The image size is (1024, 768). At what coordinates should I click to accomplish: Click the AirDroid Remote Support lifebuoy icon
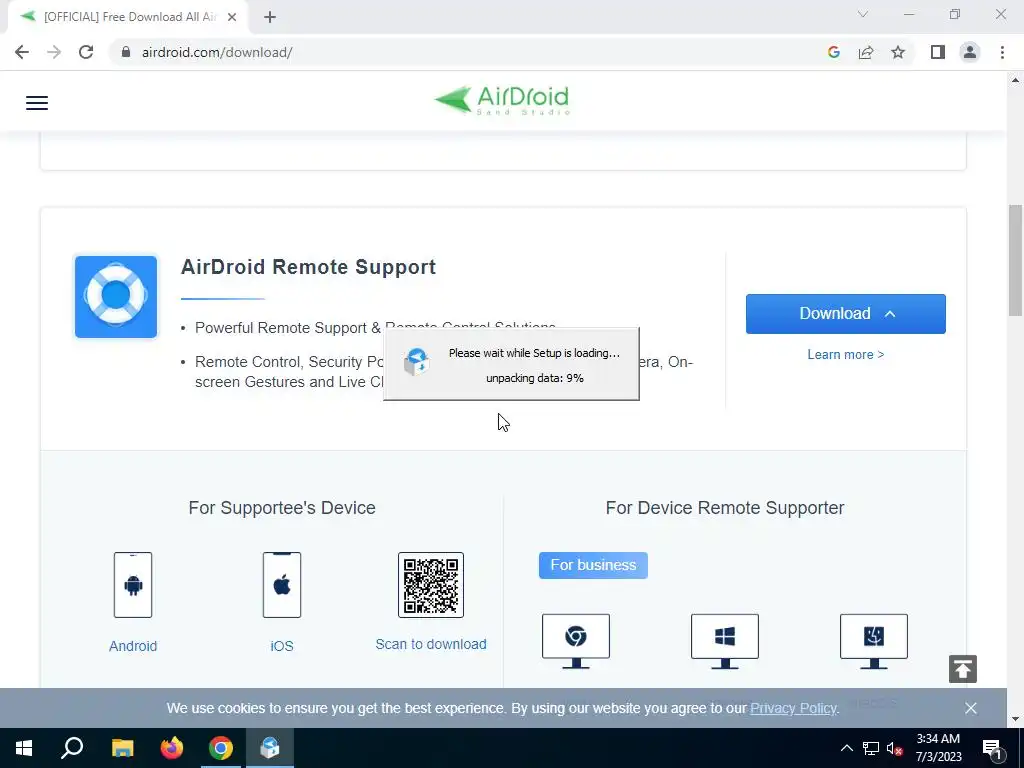tap(116, 296)
